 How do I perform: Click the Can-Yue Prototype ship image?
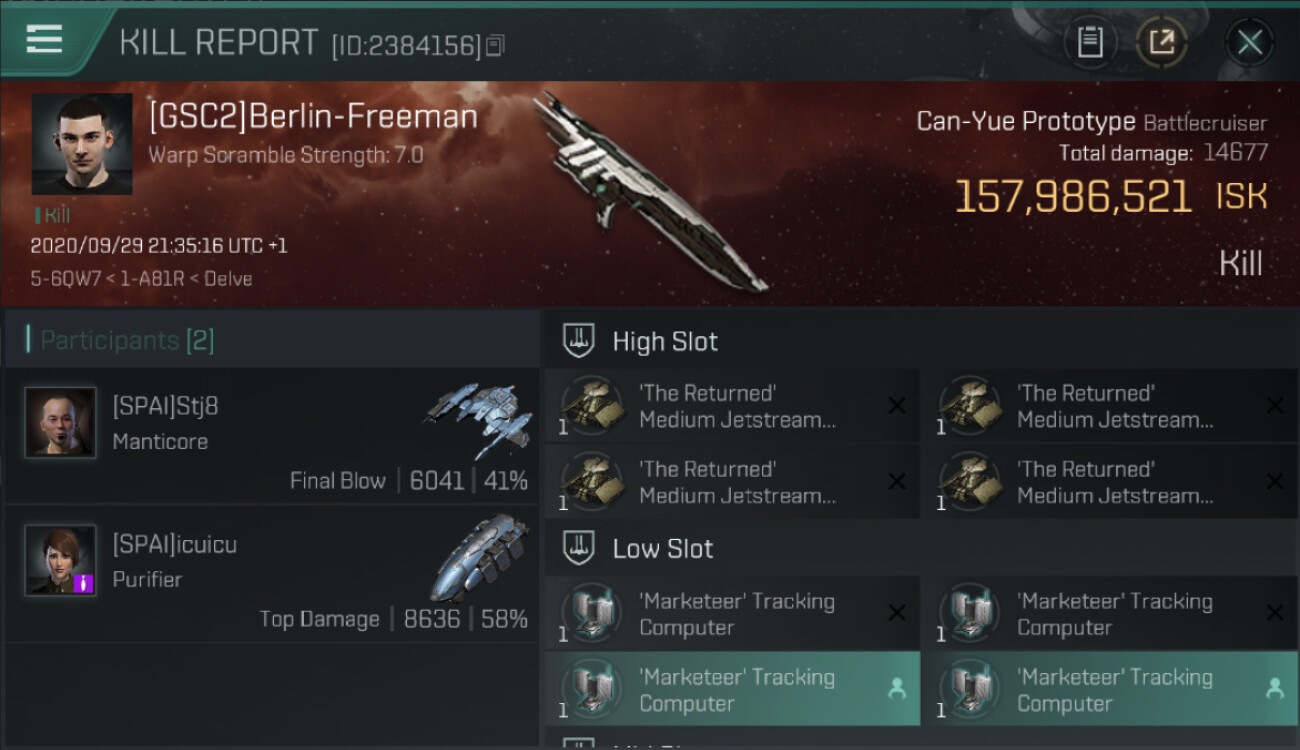648,192
